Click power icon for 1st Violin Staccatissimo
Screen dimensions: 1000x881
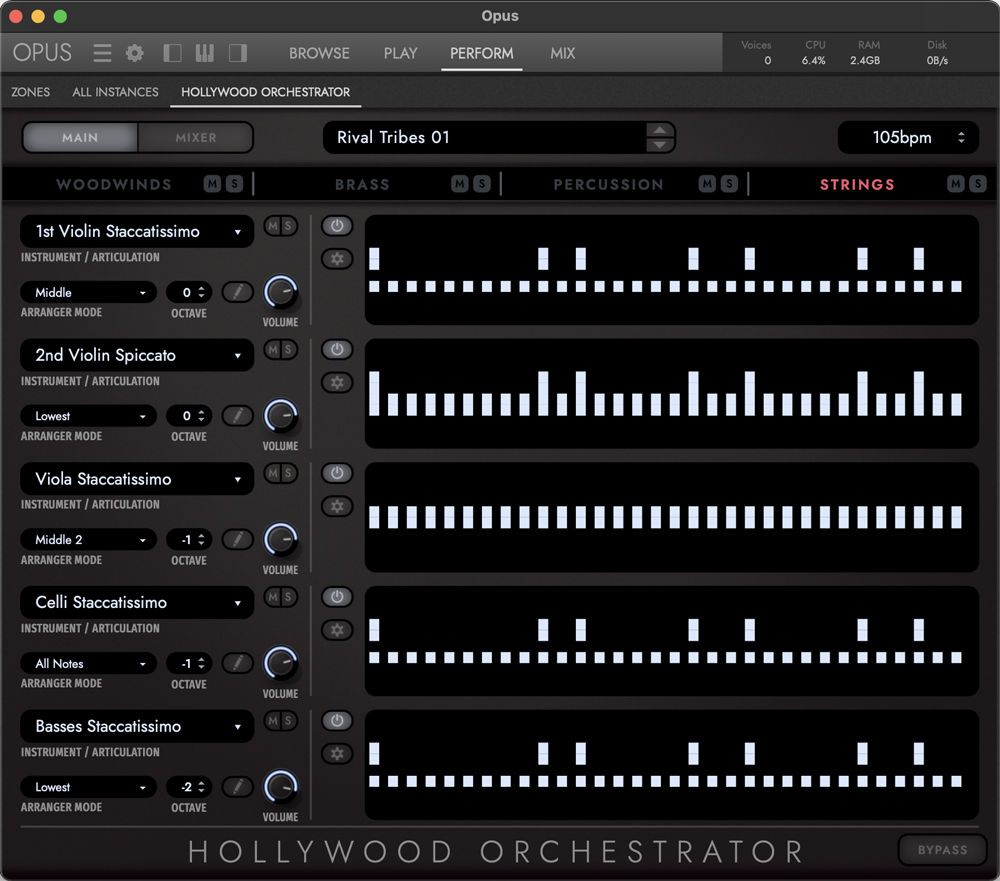[x=337, y=226]
